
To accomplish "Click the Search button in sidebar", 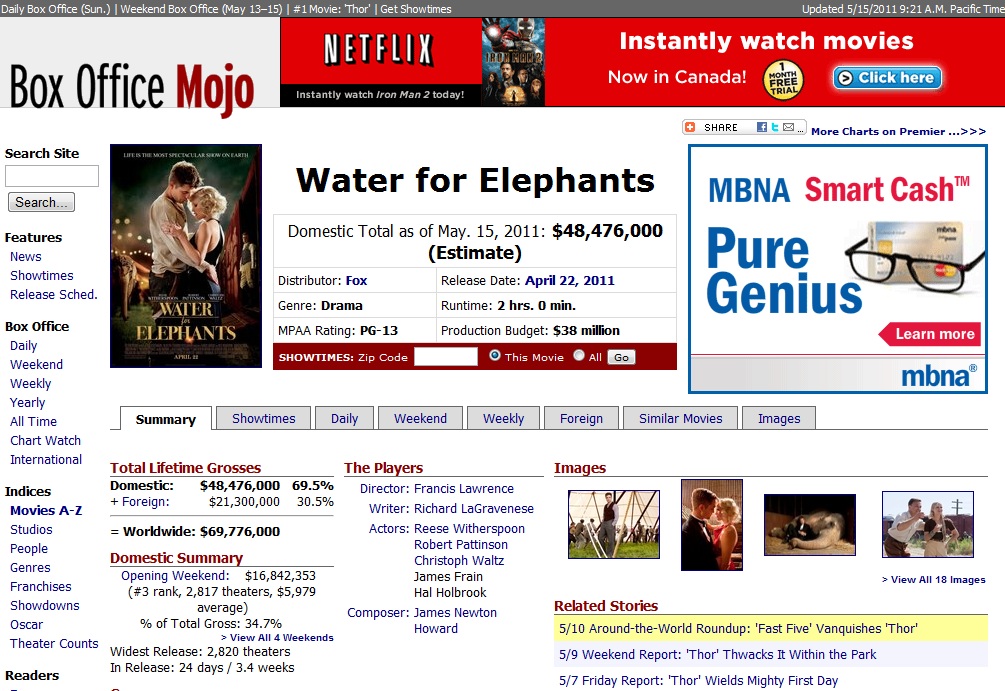I will click(41, 202).
